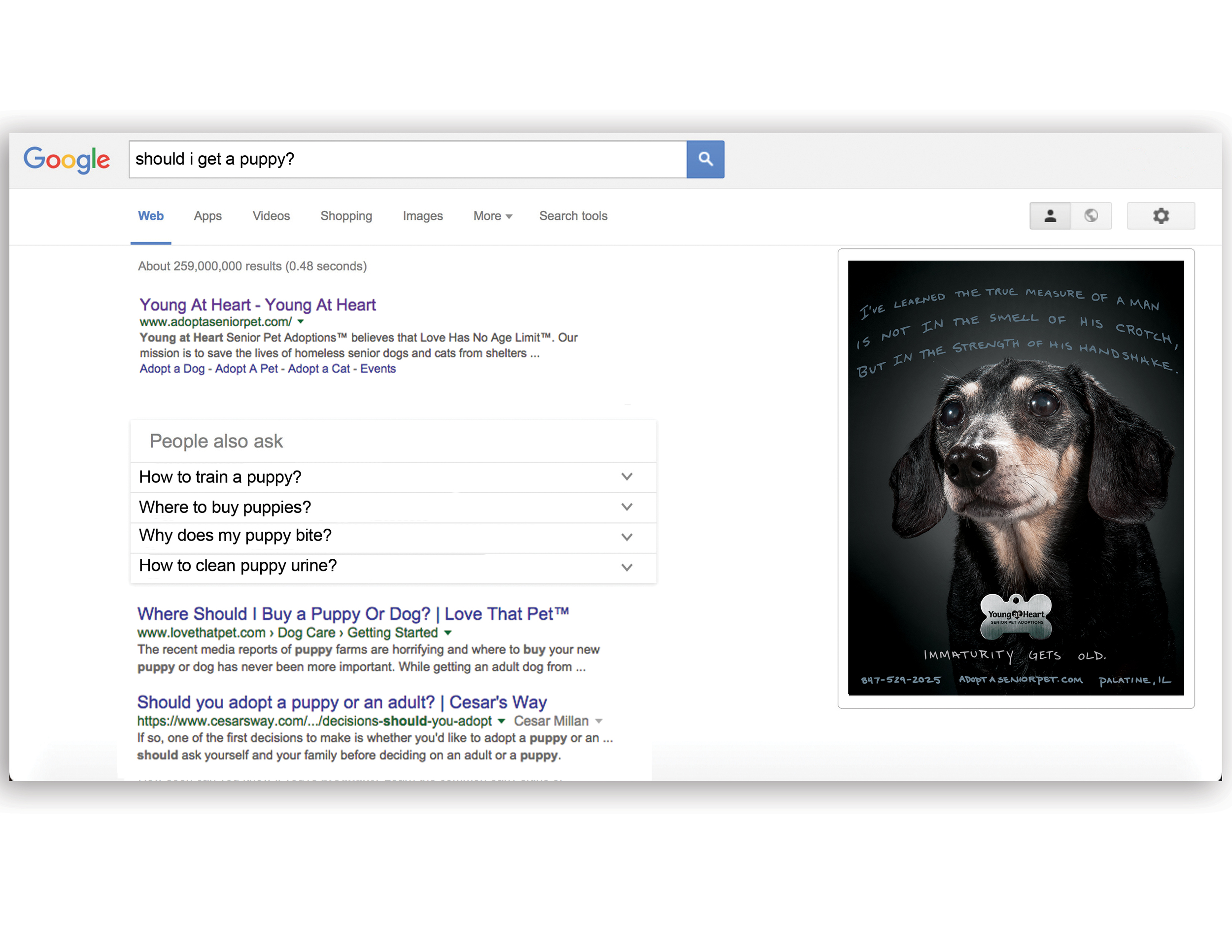
Task: Click the 'People also ask' heading
Action: pos(216,441)
